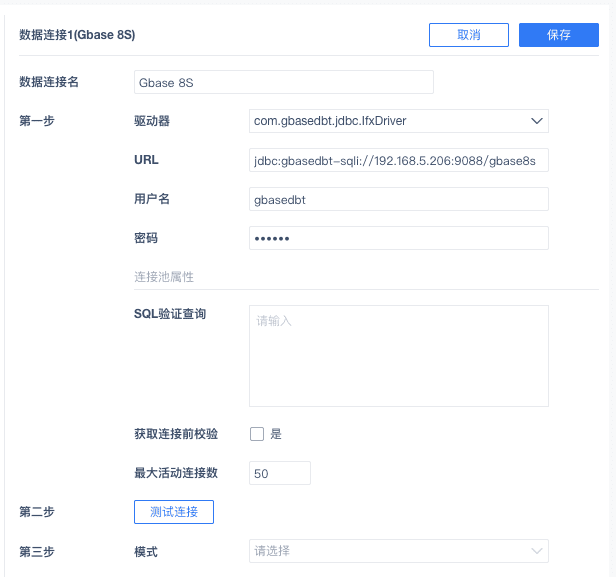The image size is (616, 577).
Task: Edit 最大活动连接数 value 50
Action: click(280, 473)
